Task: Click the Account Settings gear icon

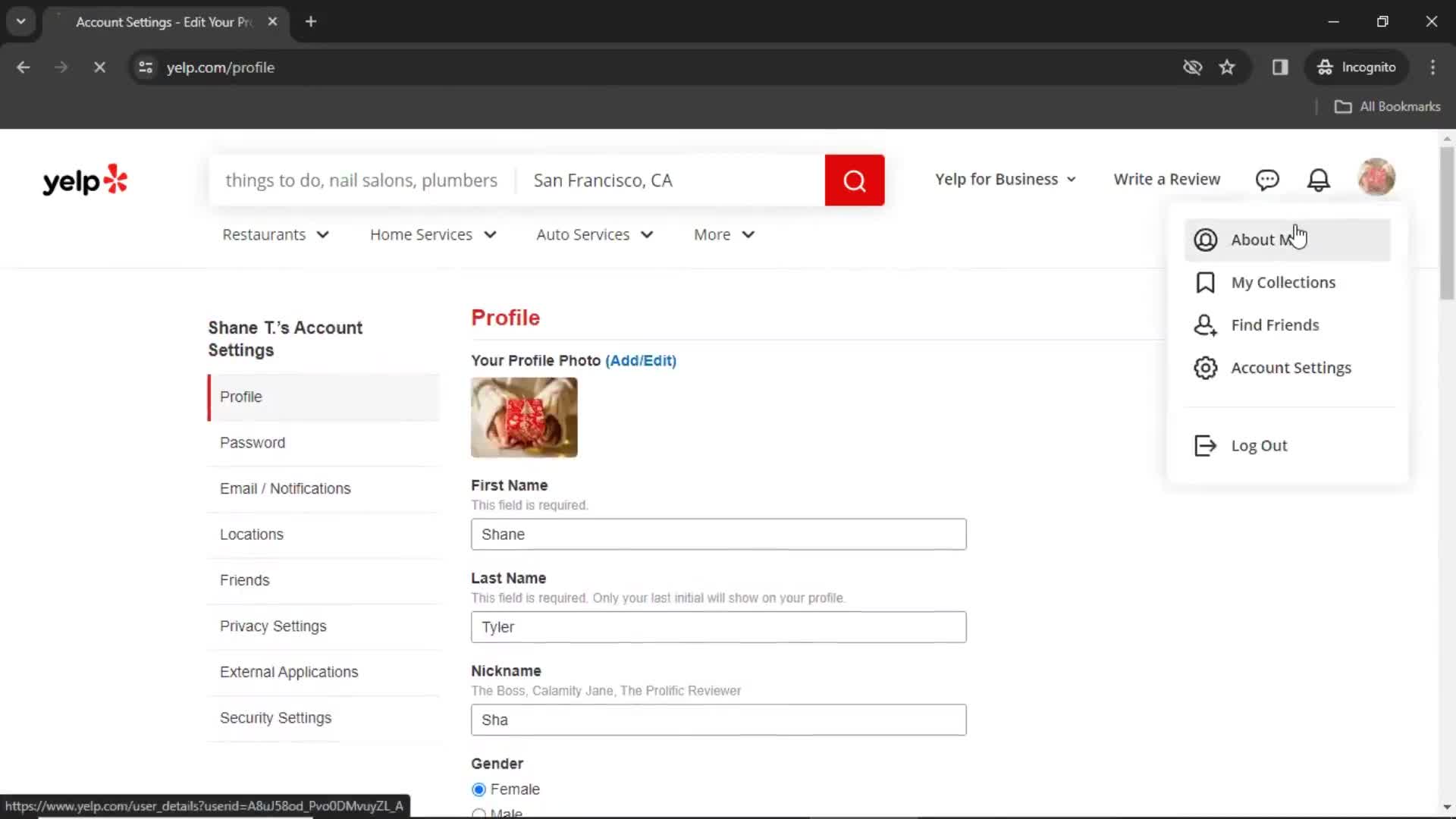Action: (1206, 368)
